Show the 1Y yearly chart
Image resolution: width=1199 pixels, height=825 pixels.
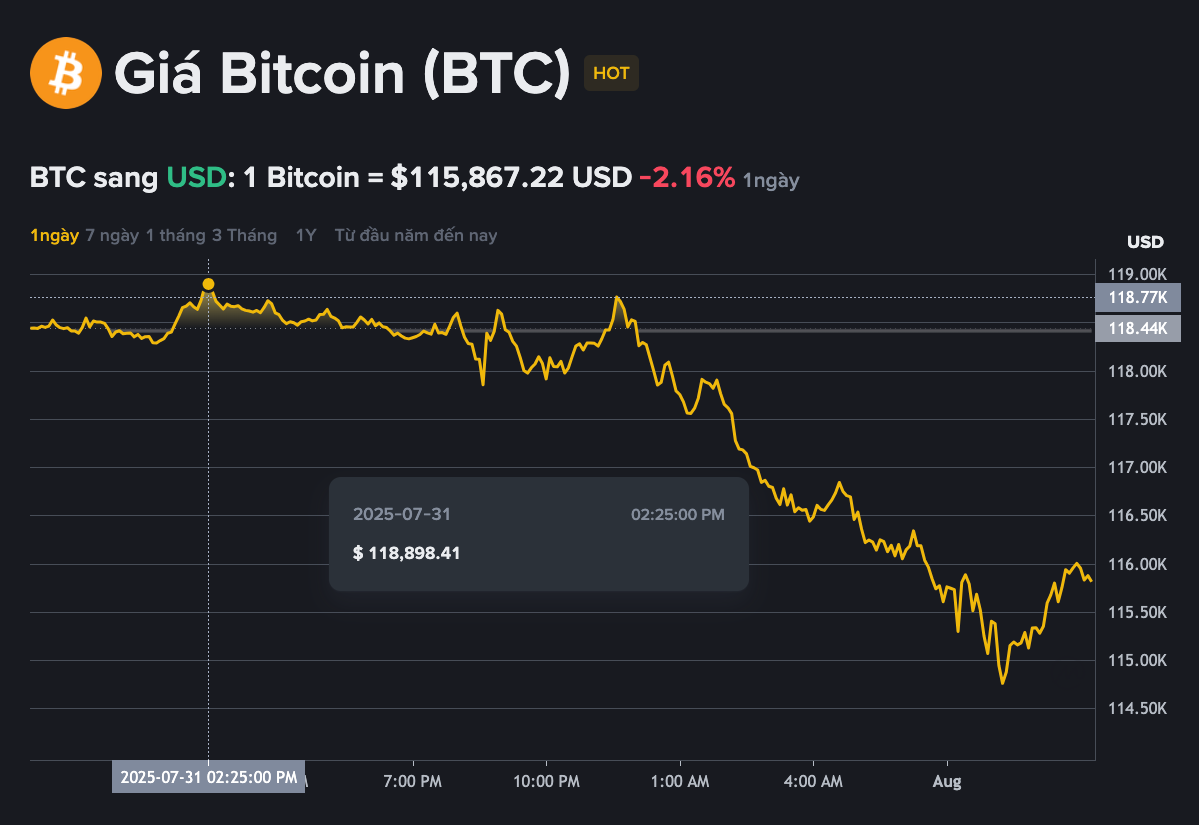tap(305, 235)
